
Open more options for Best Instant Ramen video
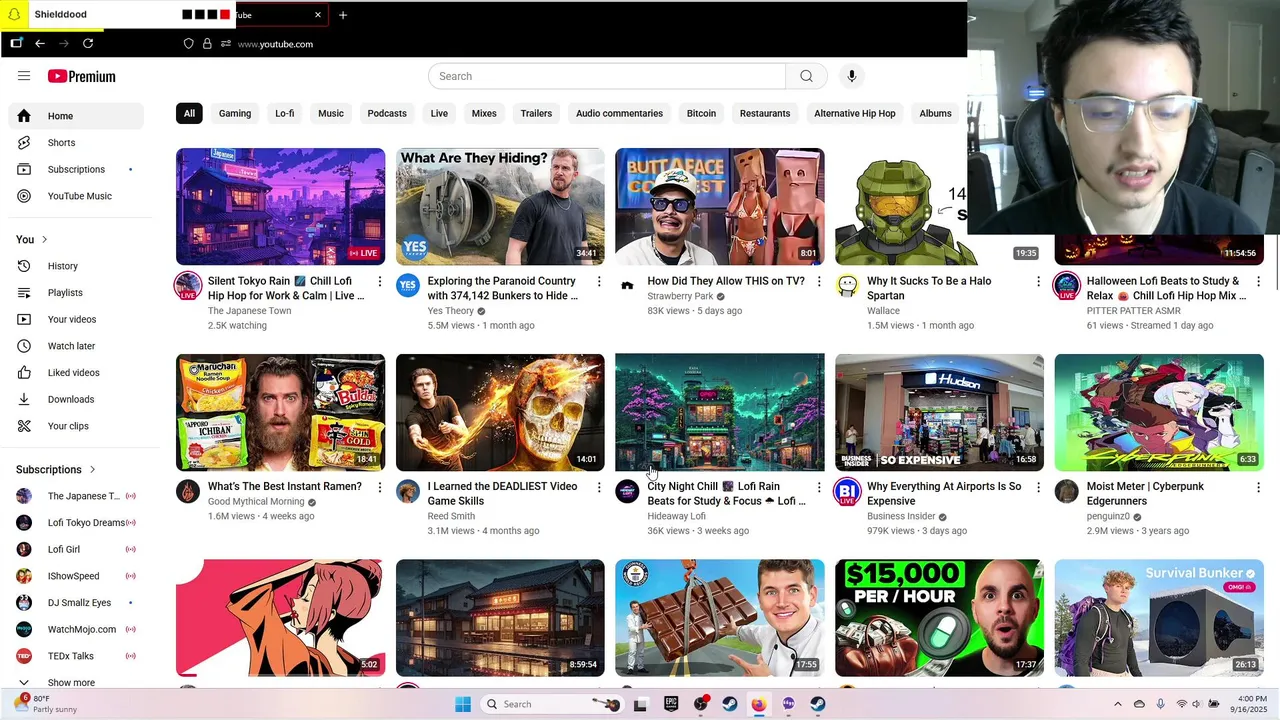[x=379, y=487]
